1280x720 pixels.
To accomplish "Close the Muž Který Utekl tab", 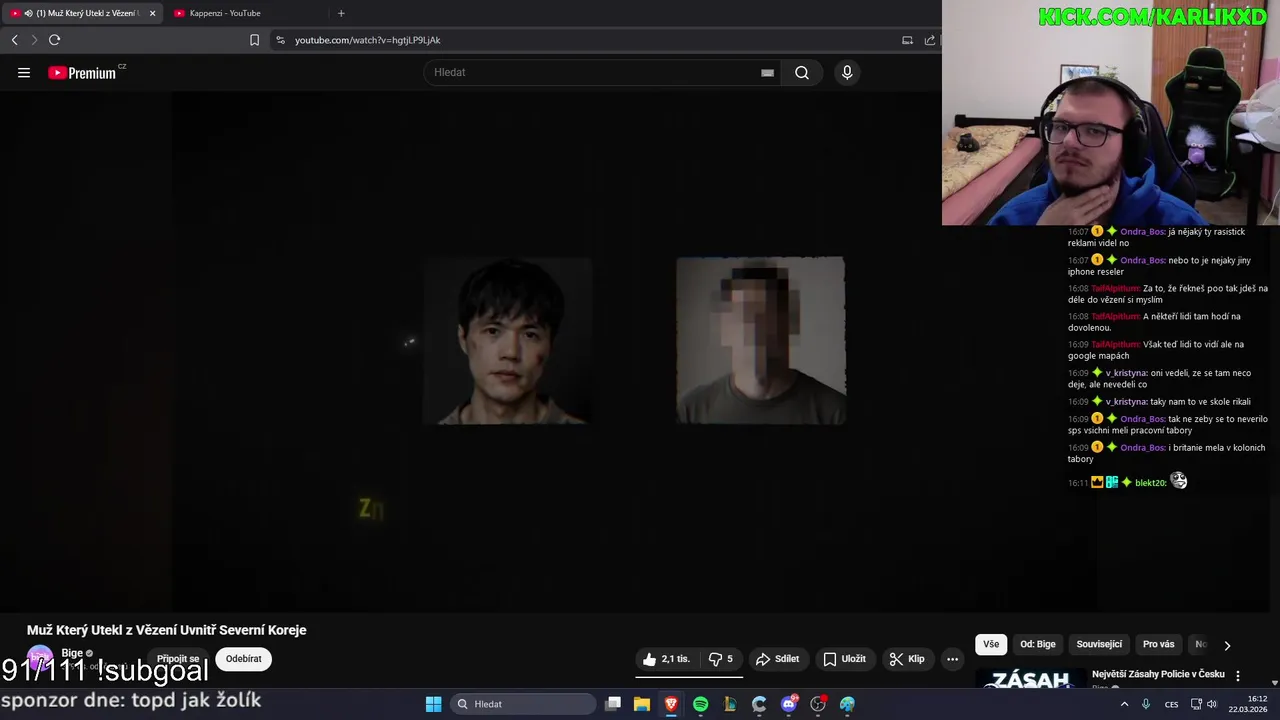I will tap(152, 13).
